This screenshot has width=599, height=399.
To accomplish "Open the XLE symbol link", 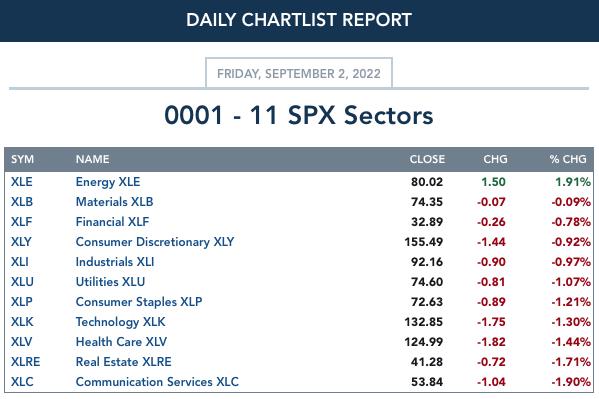I will coord(21,182).
